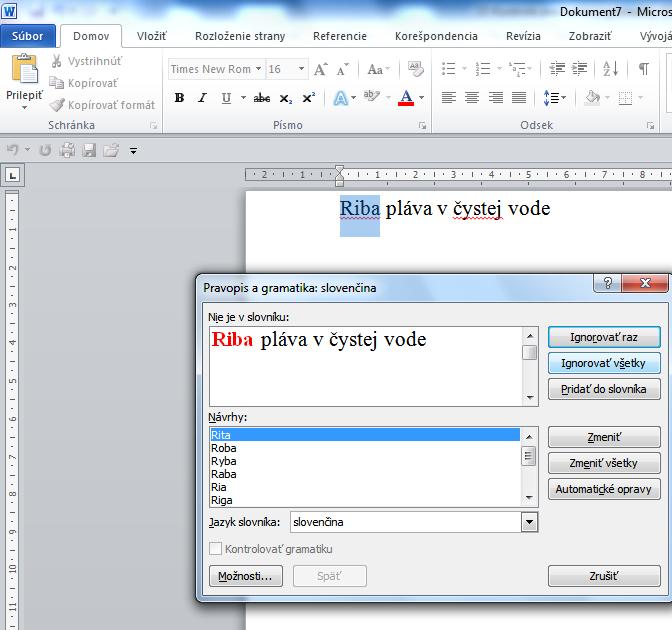Click the Increase Indent icon

click(579, 69)
